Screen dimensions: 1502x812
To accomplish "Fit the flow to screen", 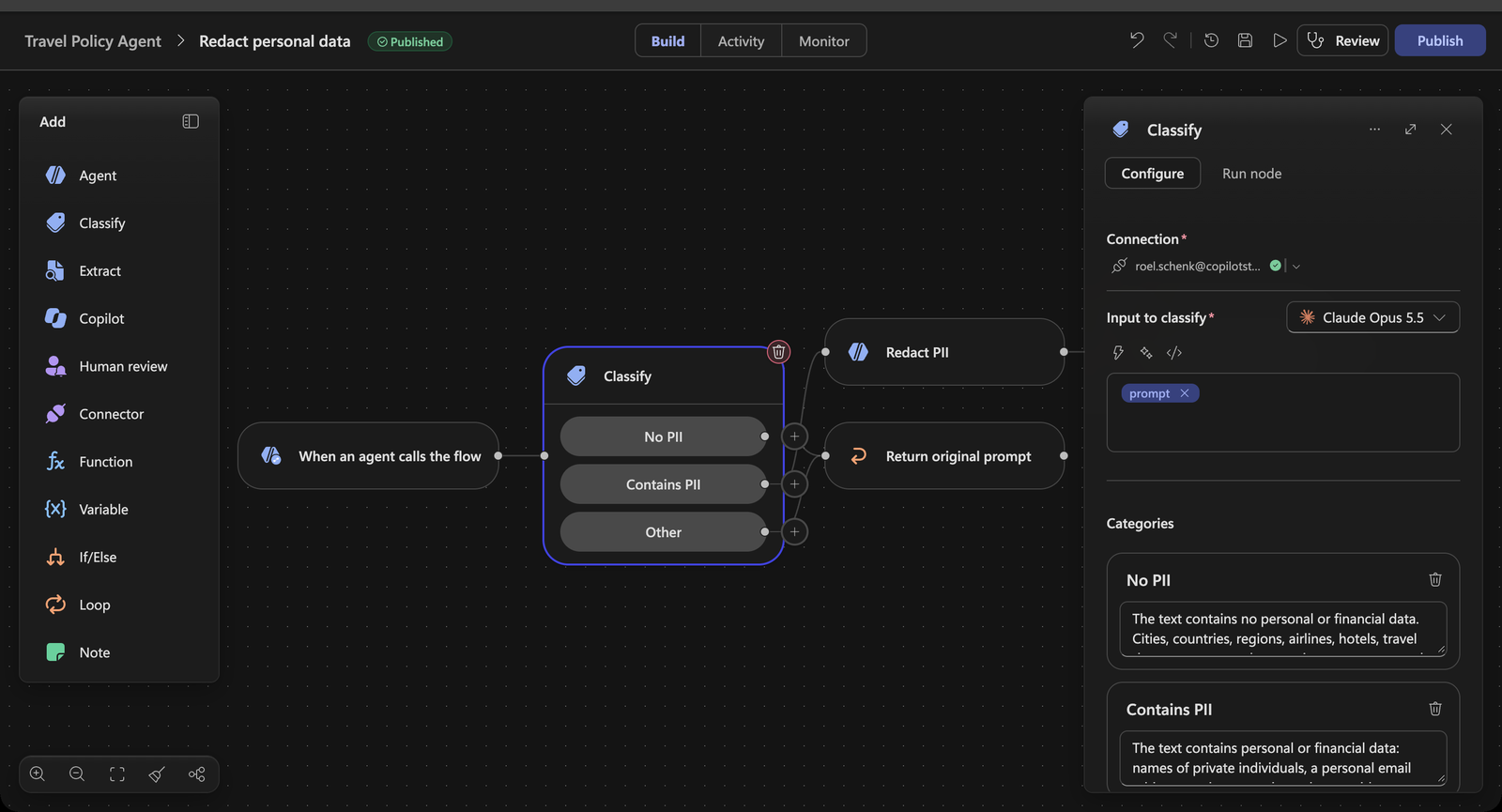I will pyautogui.click(x=117, y=774).
